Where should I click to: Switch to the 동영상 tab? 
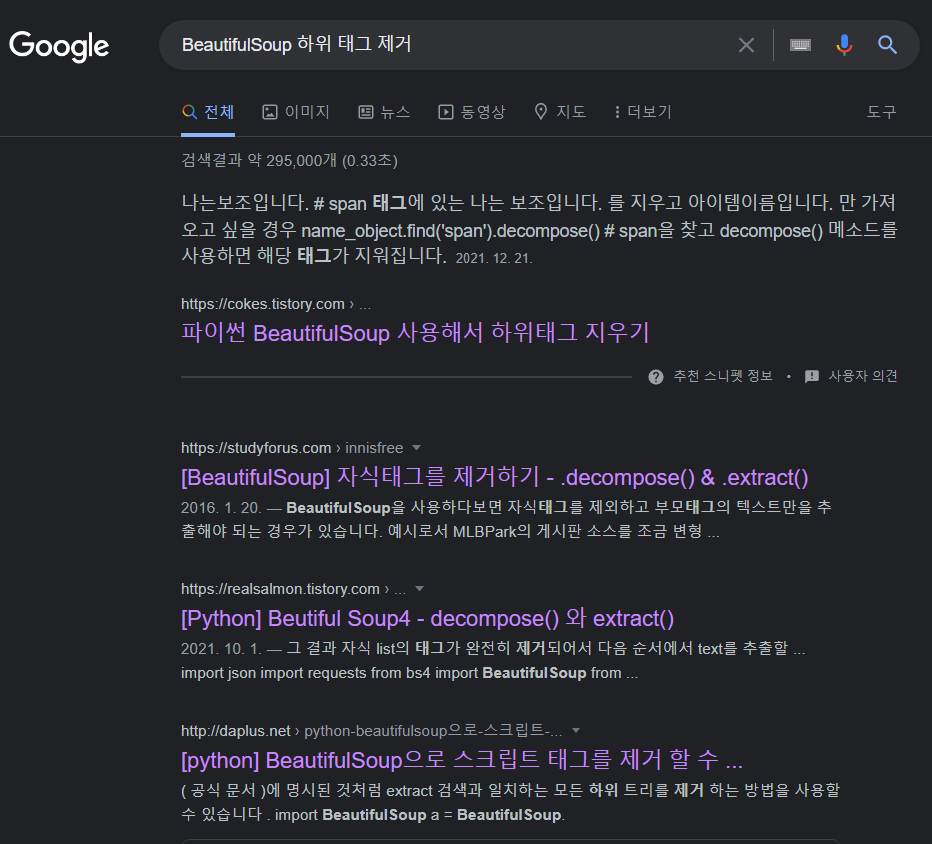pos(472,112)
